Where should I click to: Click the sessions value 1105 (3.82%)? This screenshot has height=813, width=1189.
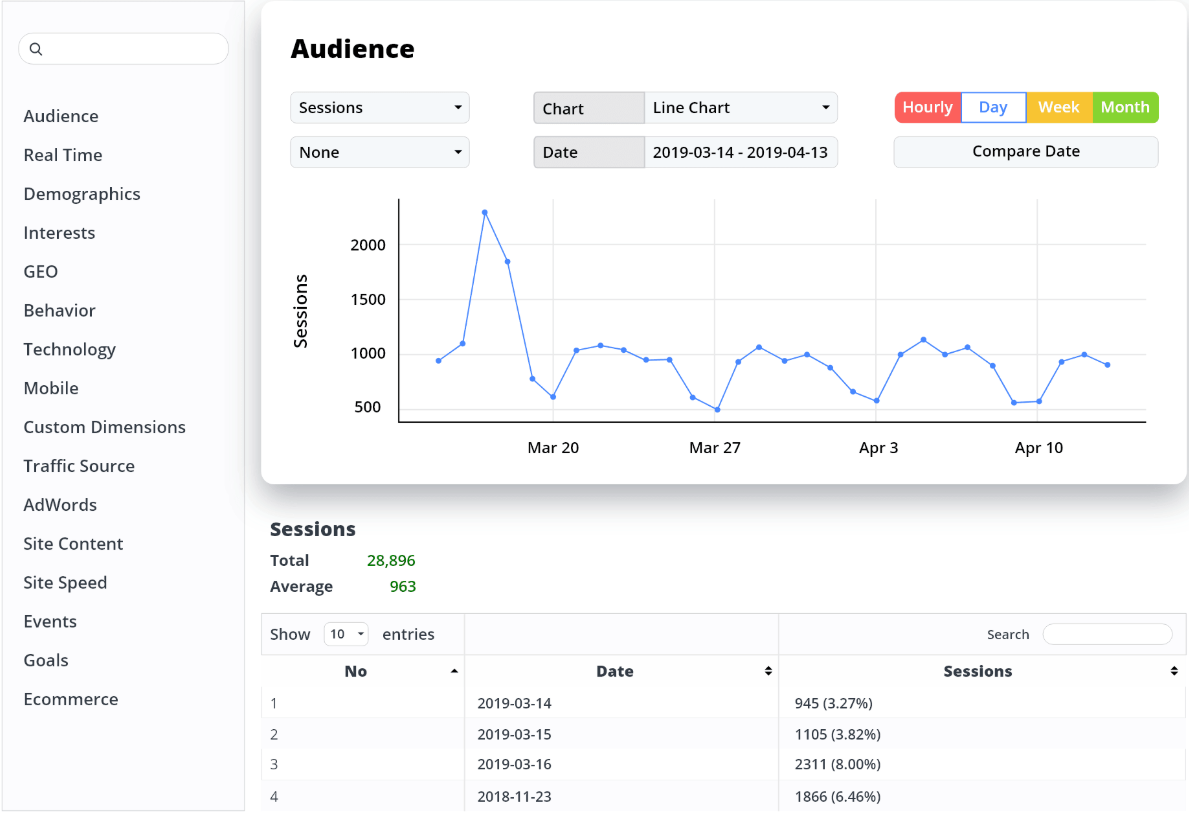[x=837, y=734]
